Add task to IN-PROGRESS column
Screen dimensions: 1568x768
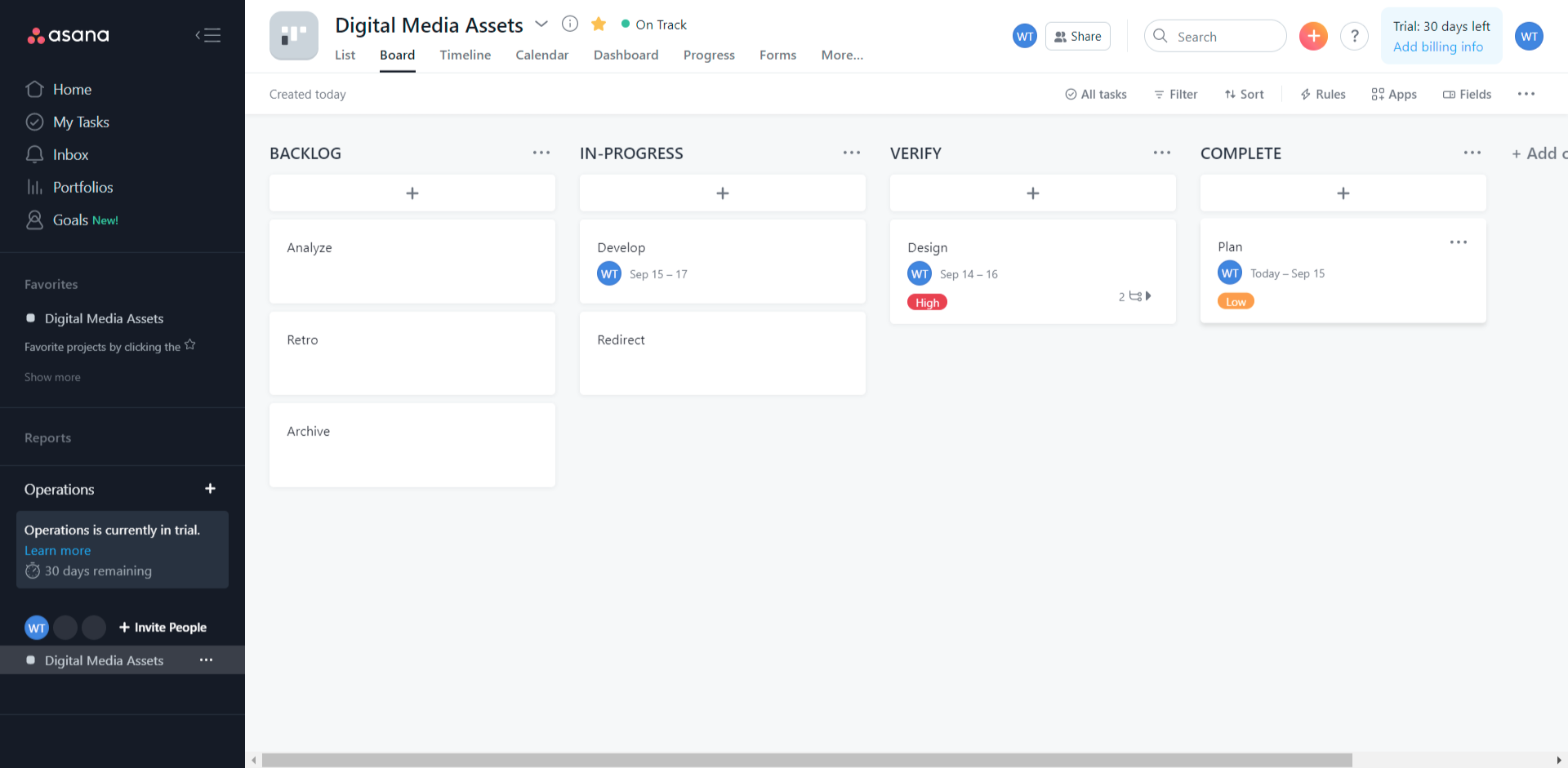[723, 193]
